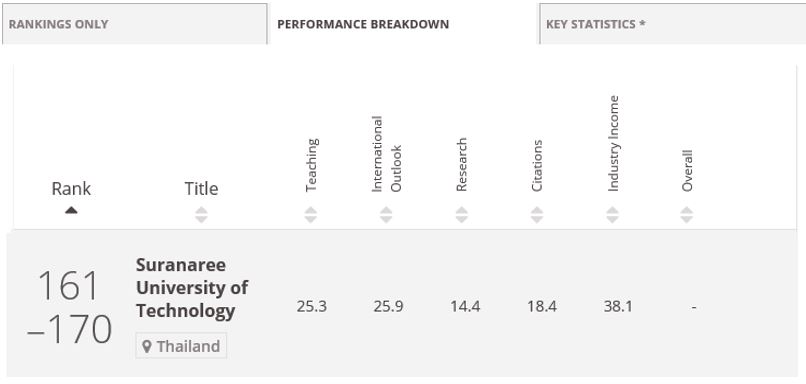Sort Research column with its arrows

tap(462, 214)
